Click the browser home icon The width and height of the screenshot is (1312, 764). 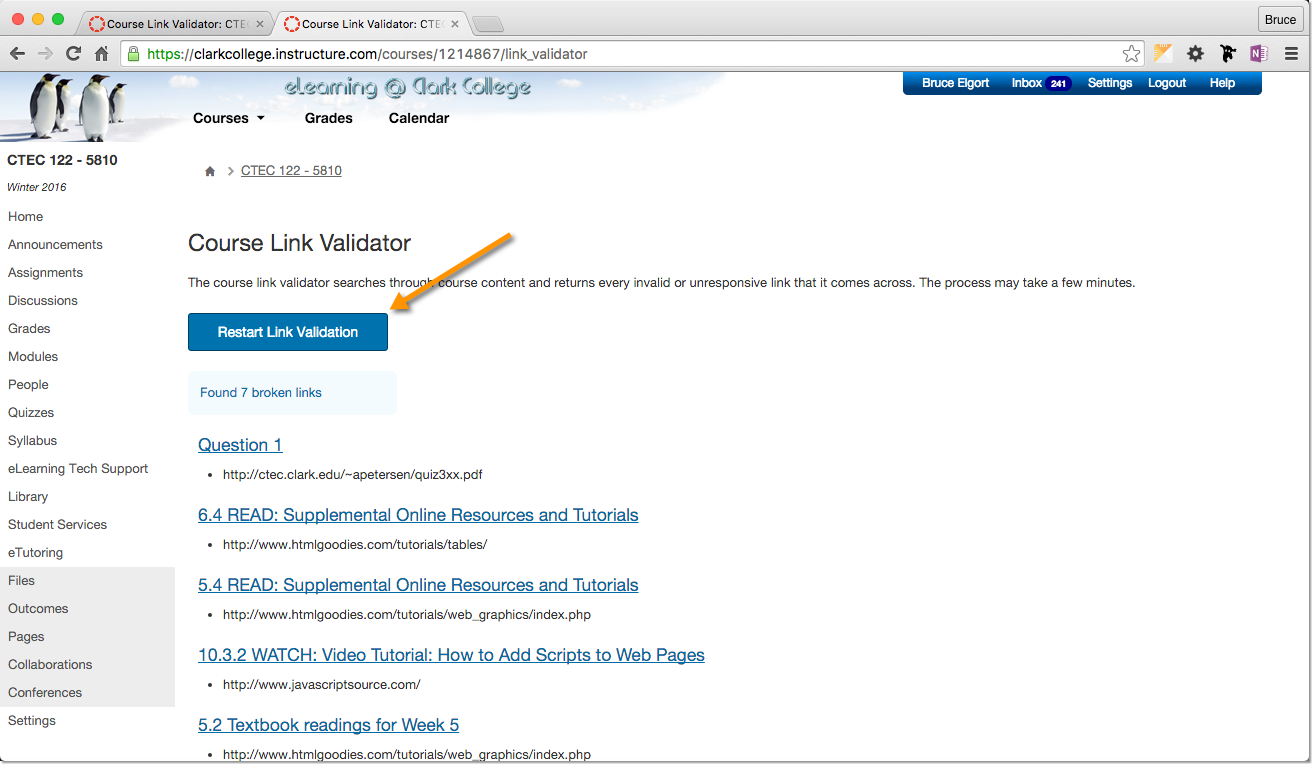pyautogui.click(x=101, y=54)
